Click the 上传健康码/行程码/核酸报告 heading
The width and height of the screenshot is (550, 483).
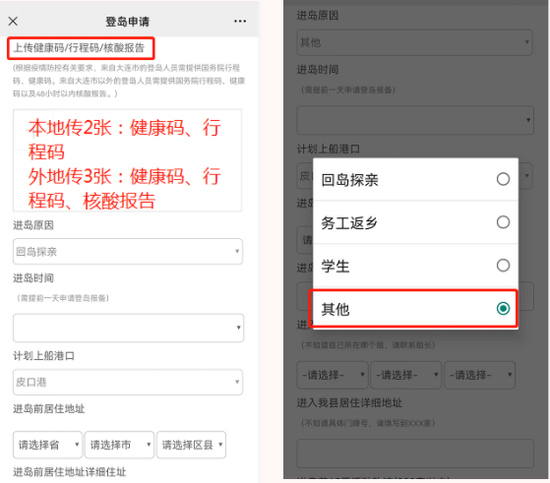(79, 48)
